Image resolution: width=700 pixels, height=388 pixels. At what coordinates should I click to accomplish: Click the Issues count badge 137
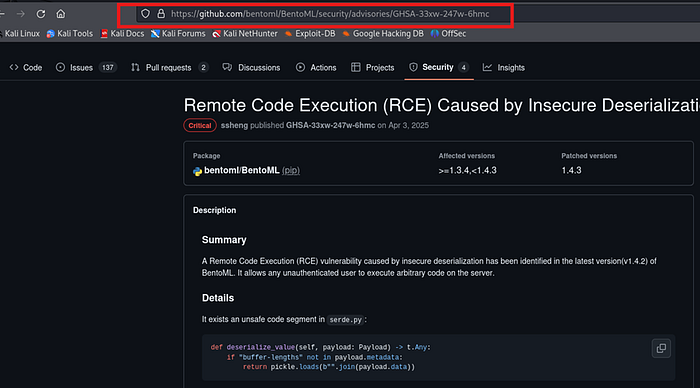click(108, 67)
